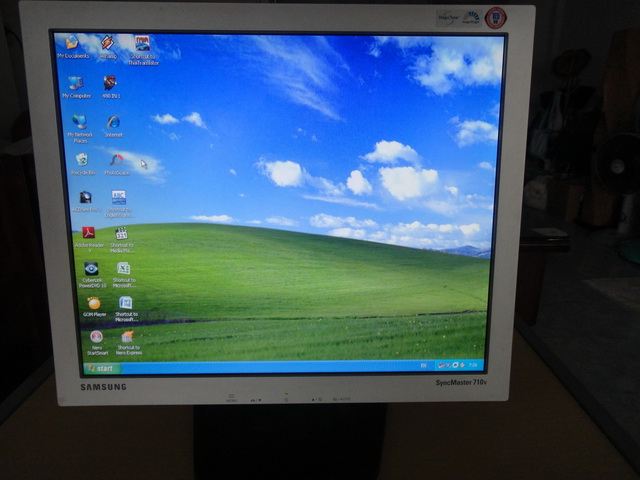
Task: Open the My Documents folder icon
Action: pos(71,43)
